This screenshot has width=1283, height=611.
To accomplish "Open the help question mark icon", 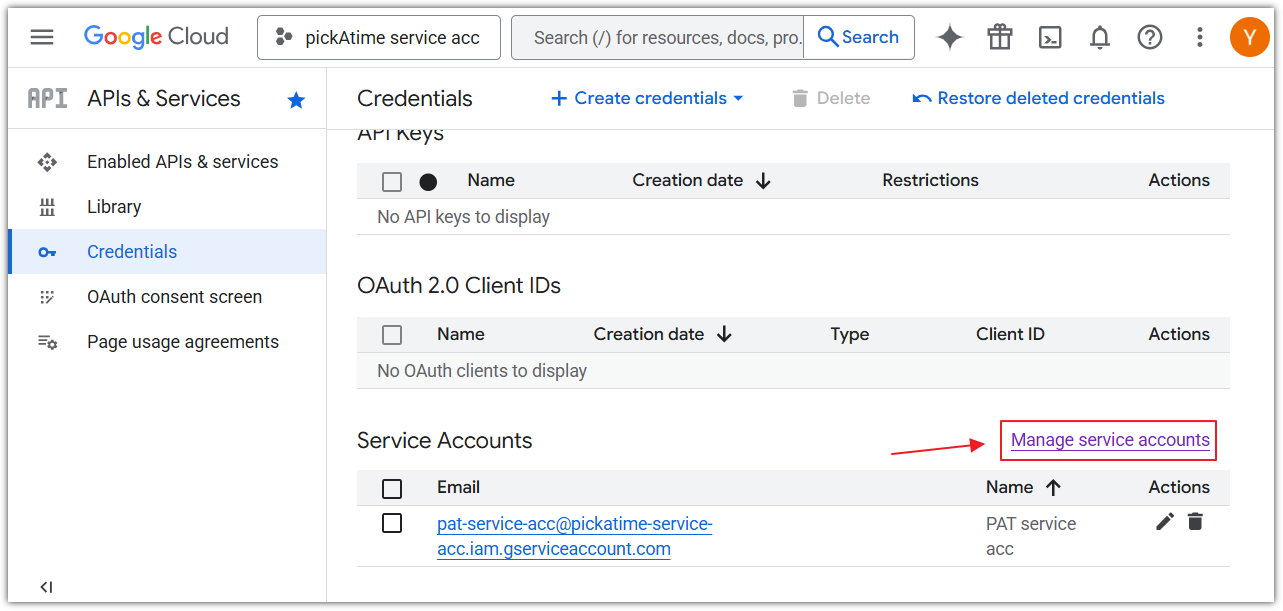I will (x=1149, y=37).
